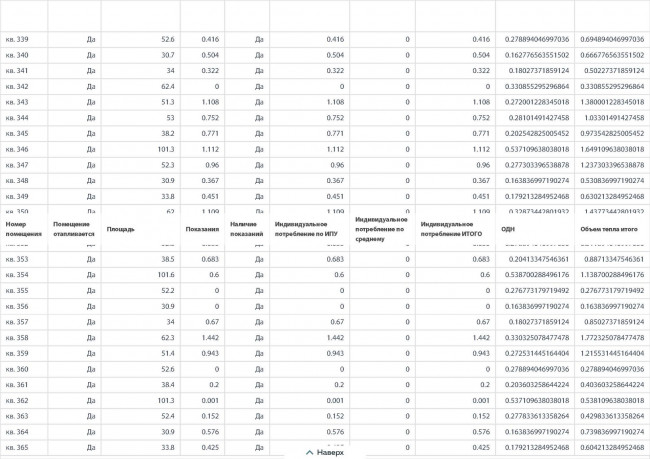Click total heat value 0.538109638038018 for кв. 362
Screen dimensions: 650x459
tap(612, 401)
